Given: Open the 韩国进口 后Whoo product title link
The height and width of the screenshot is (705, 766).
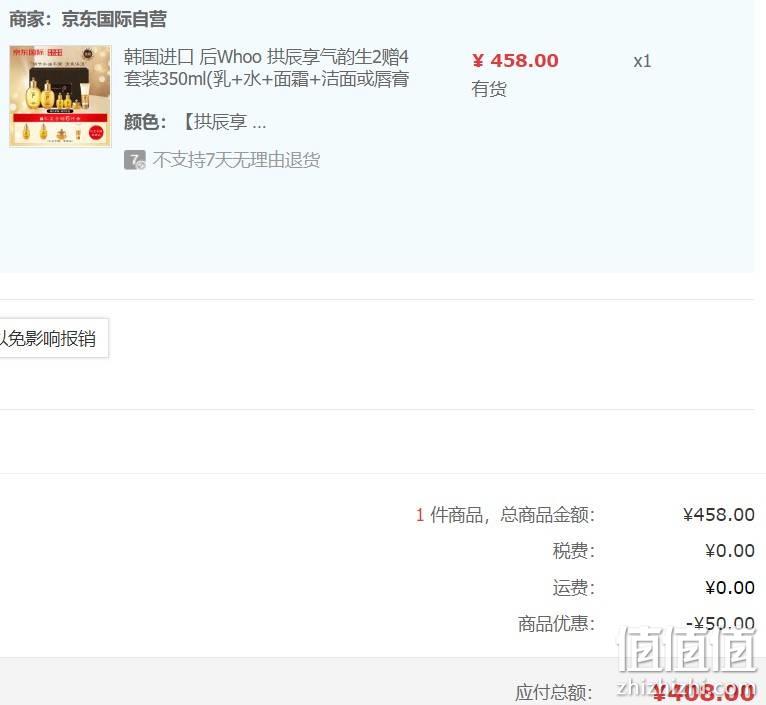Looking at the screenshot, I should (x=266, y=67).
